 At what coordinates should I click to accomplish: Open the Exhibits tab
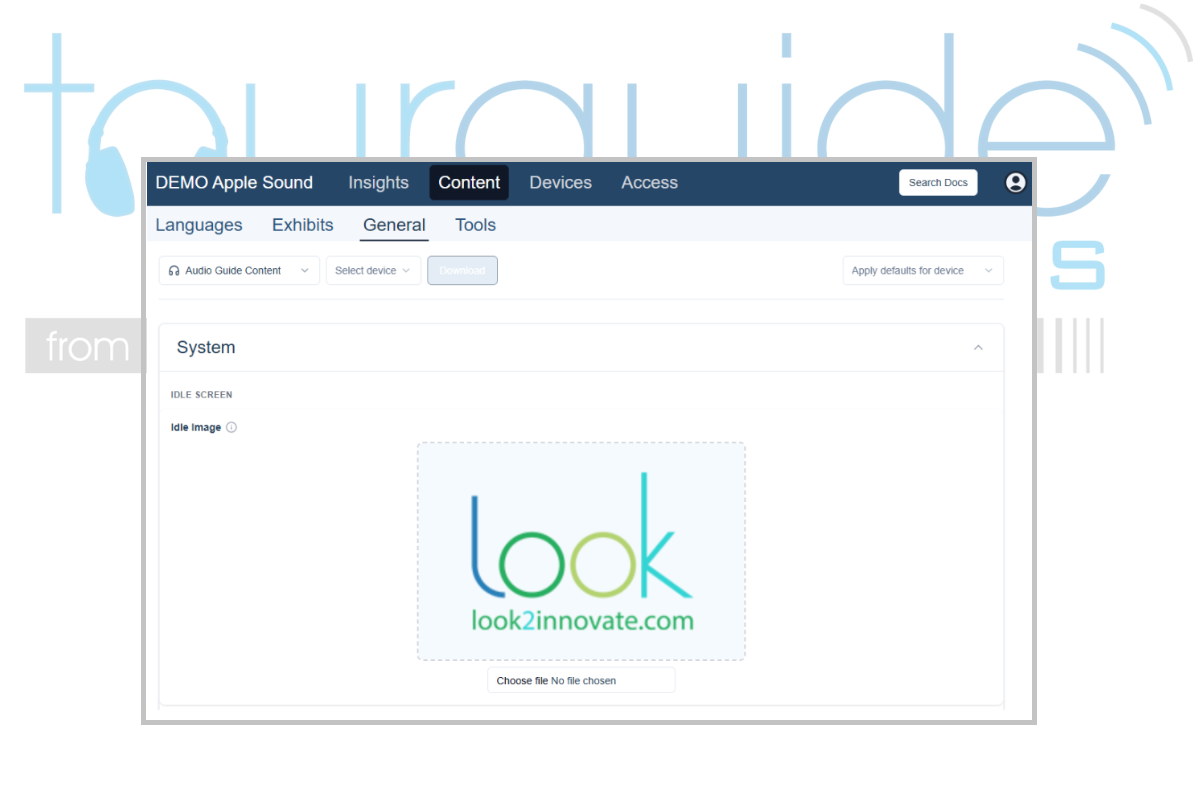click(x=303, y=225)
